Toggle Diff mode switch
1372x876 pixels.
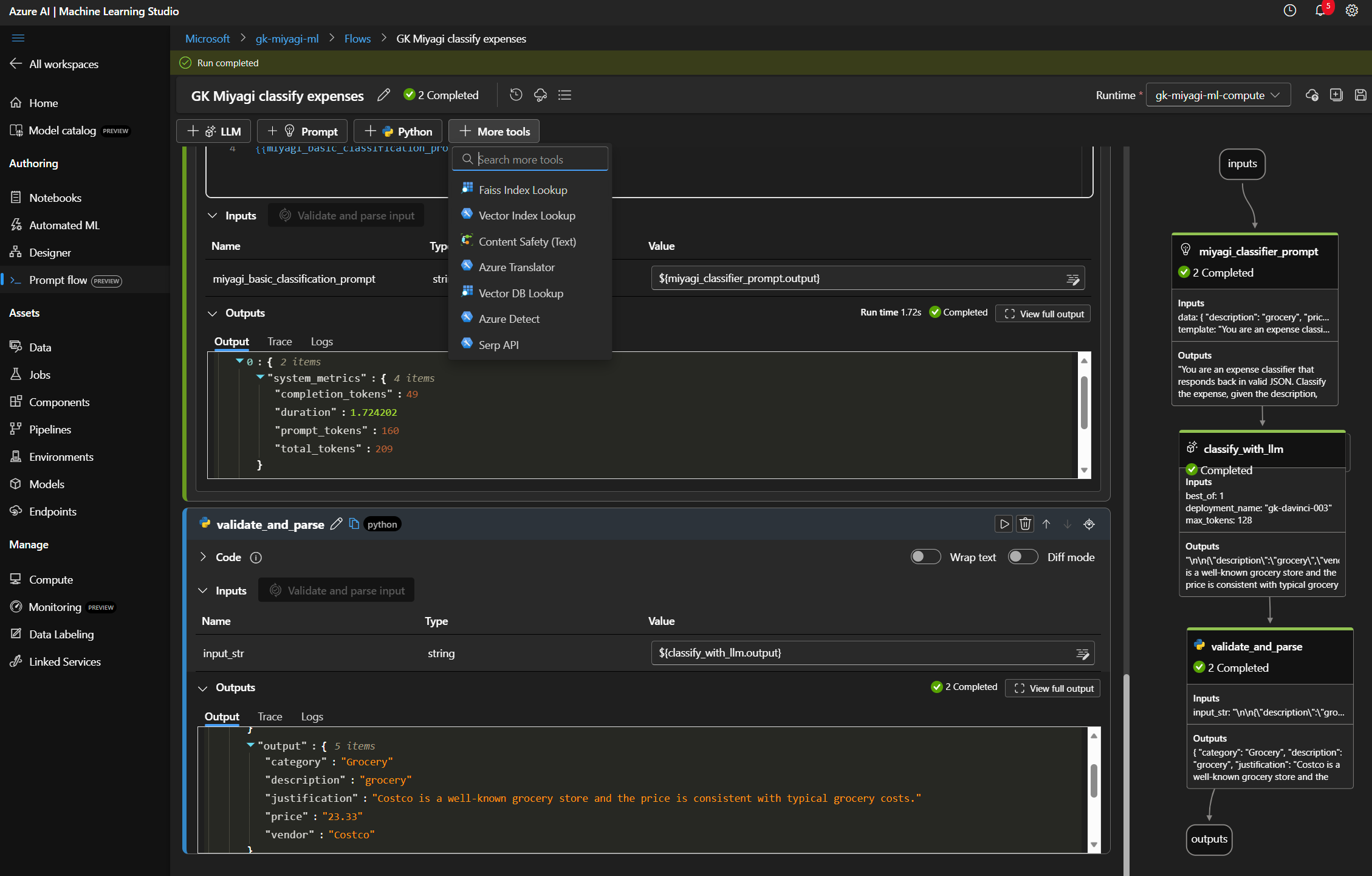1022,556
